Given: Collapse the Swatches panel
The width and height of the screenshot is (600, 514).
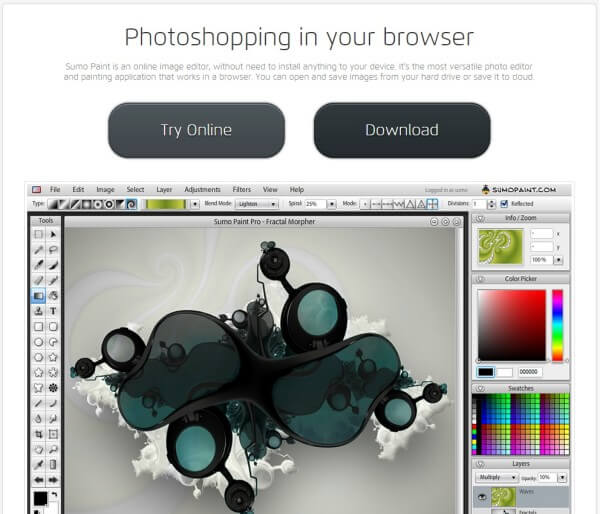Looking at the screenshot, I should pyautogui.click(x=480, y=388).
